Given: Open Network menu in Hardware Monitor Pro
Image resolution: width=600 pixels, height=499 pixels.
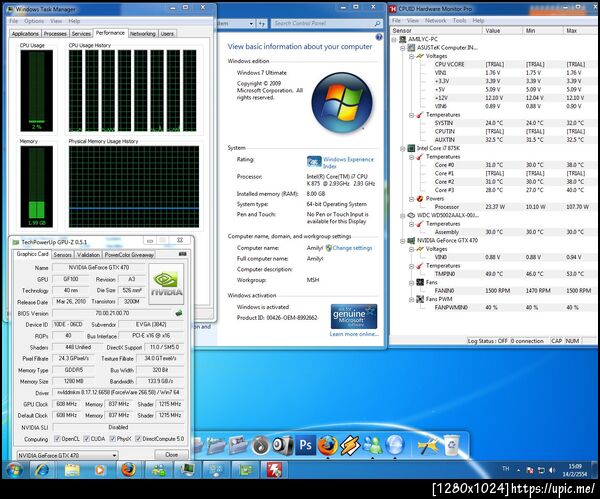Looking at the screenshot, I should tap(435, 21).
